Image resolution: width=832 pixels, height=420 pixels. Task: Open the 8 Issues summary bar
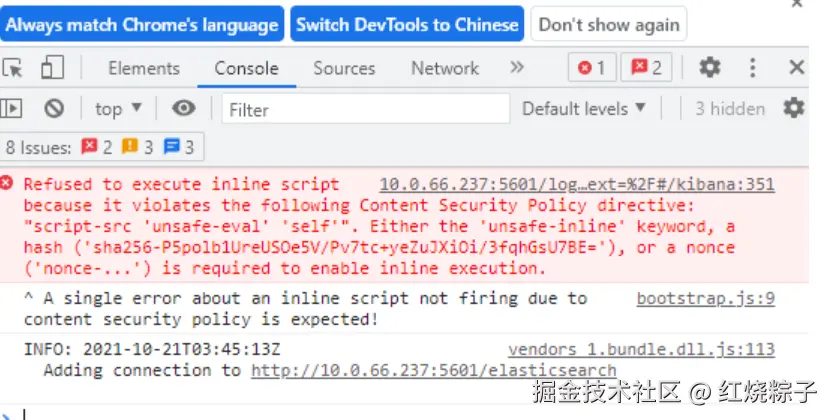[x=101, y=147]
